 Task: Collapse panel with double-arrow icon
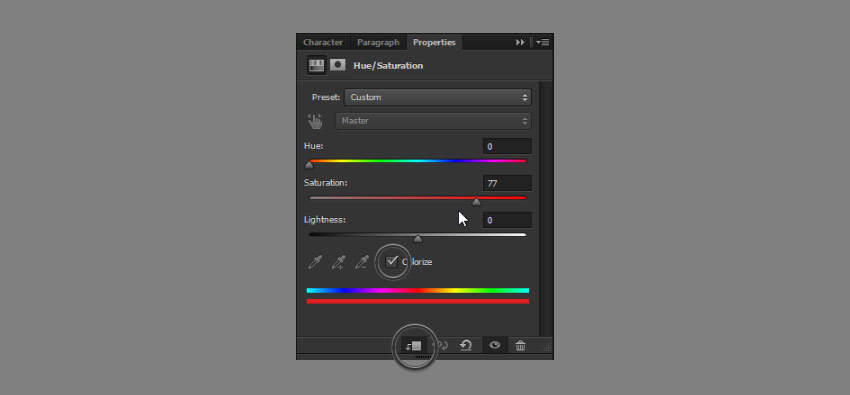coord(520,42)
